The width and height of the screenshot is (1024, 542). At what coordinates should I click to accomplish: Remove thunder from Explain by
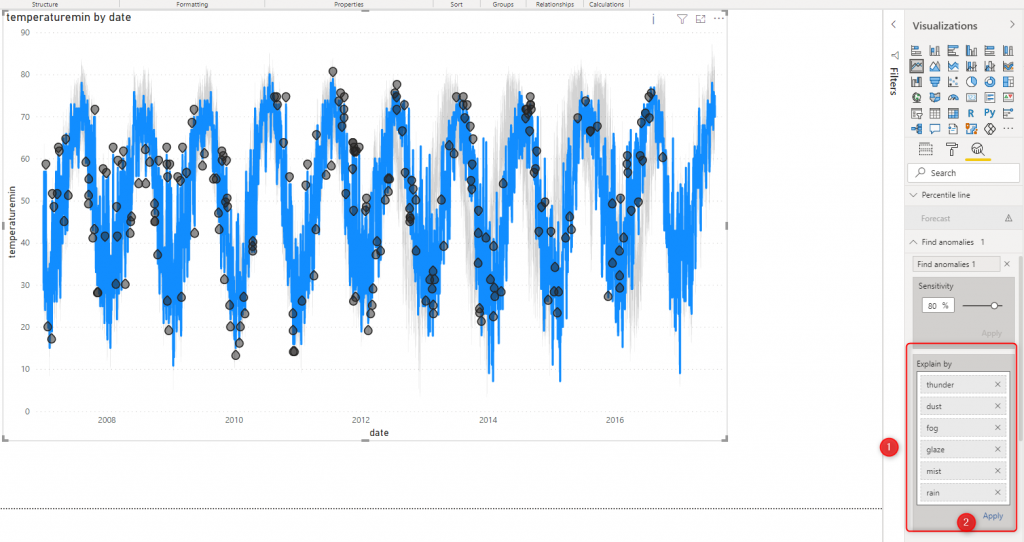[x=998, y=385]
